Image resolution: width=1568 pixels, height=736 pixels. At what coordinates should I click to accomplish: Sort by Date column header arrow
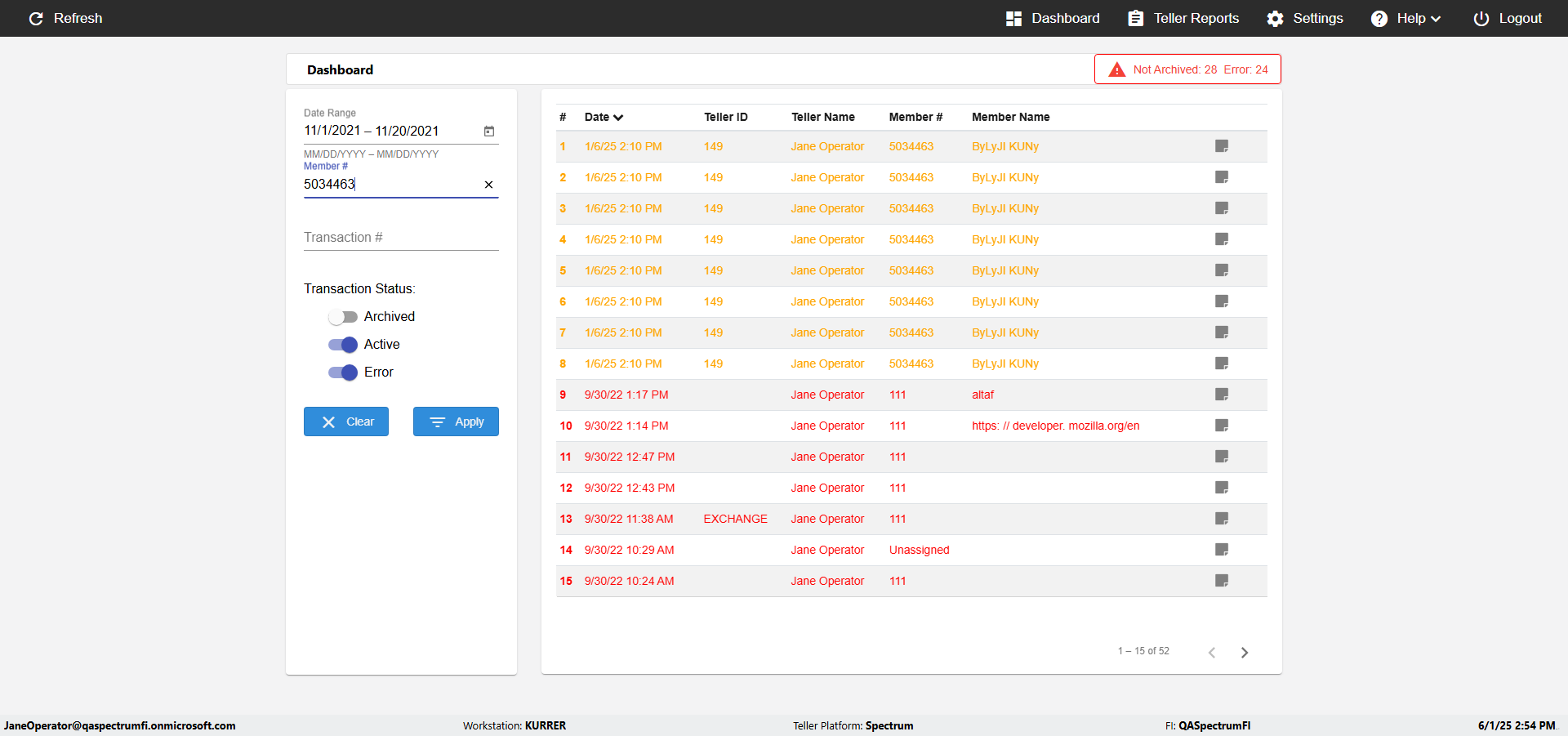[618, 118]
